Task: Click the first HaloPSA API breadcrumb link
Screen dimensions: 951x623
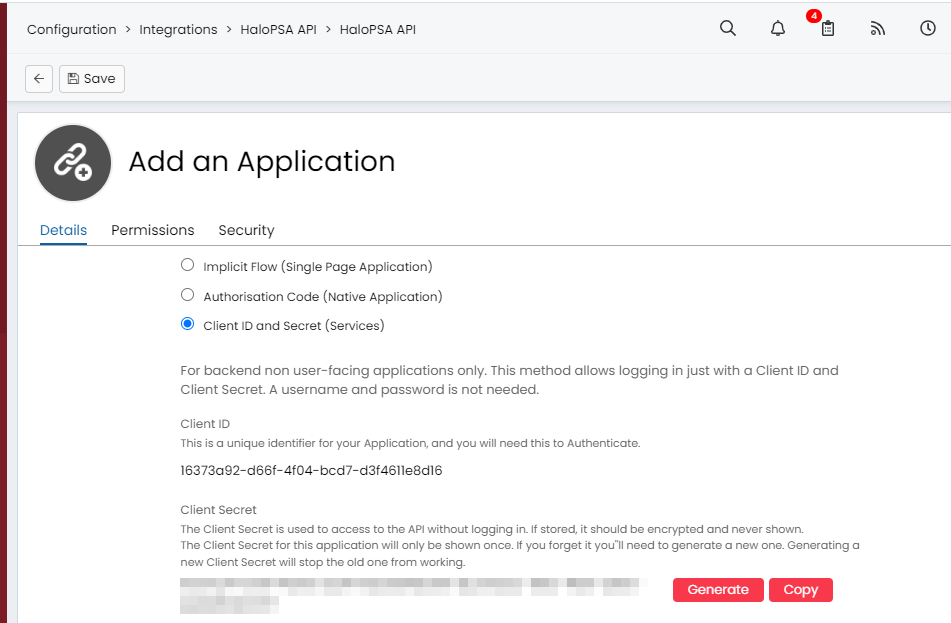Action: click(x=278, y=30)
